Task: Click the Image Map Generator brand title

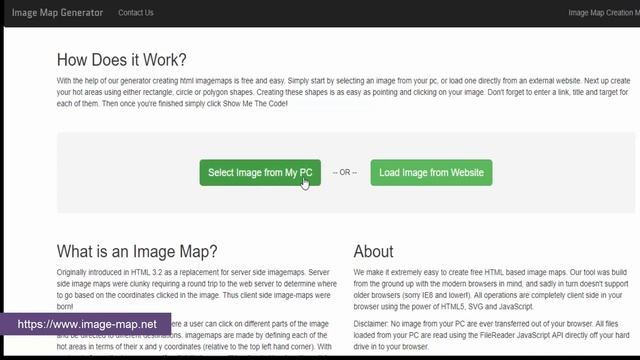Action: coord(58,13)
